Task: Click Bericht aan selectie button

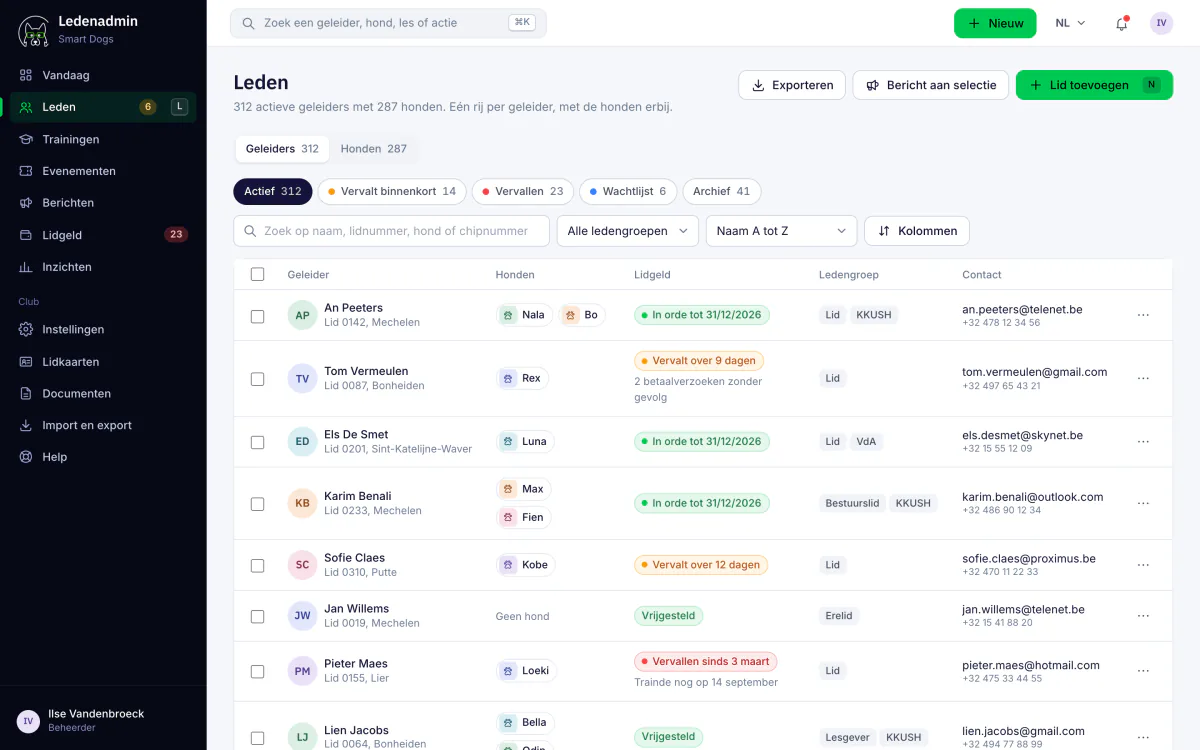Action: click(931, 85)
